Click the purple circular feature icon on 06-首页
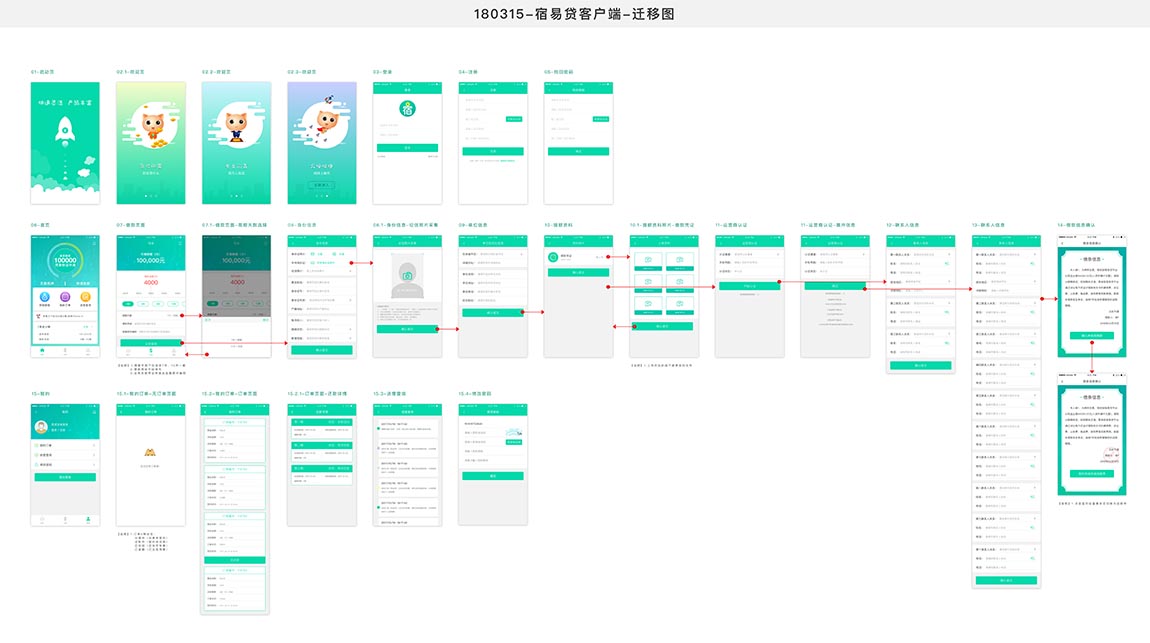Screen dimensions: 1150x643 coord(64,298)
